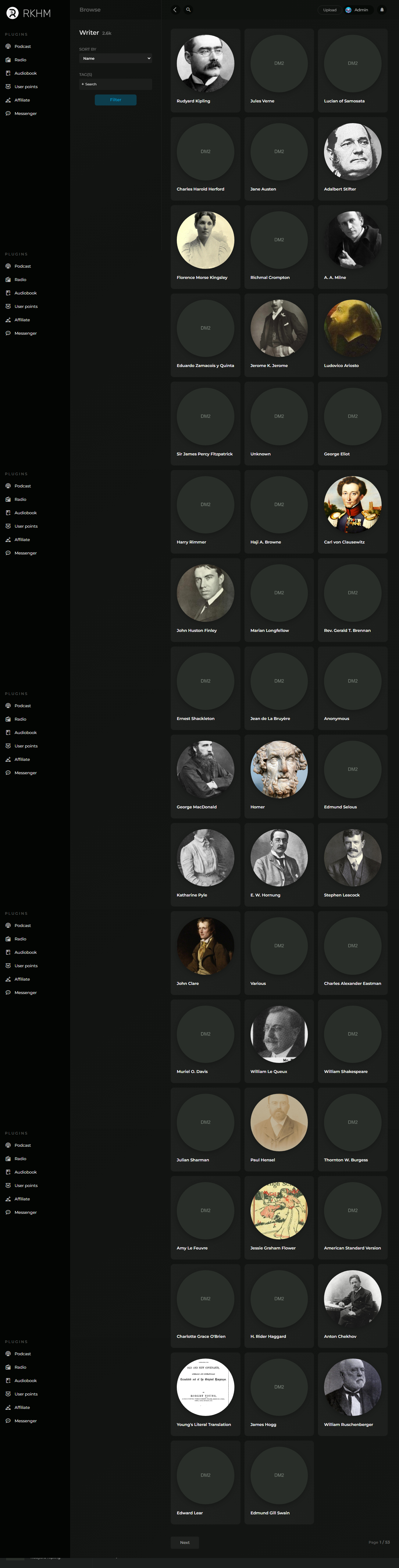Apply filters with the Filter button
This screenshot has width=399, height=1568.
click(116, 100)
